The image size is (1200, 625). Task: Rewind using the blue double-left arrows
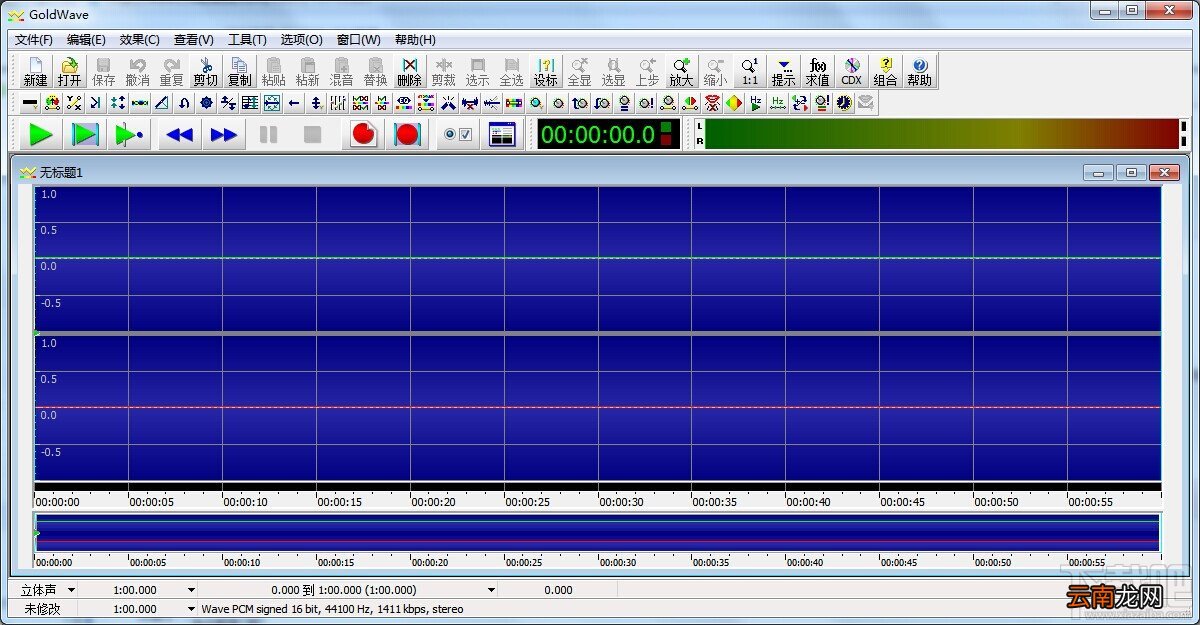[179, 134]
